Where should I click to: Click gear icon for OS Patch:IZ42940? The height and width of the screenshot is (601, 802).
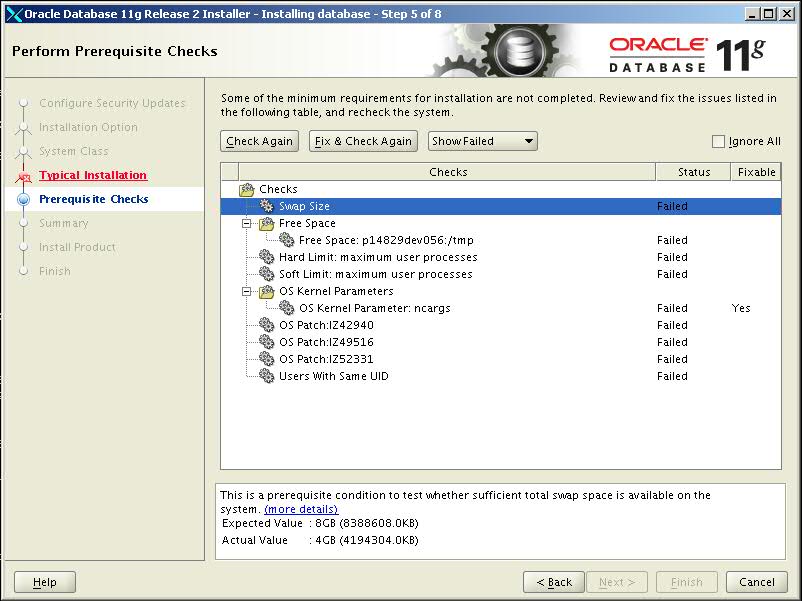[x=266, y=325]
